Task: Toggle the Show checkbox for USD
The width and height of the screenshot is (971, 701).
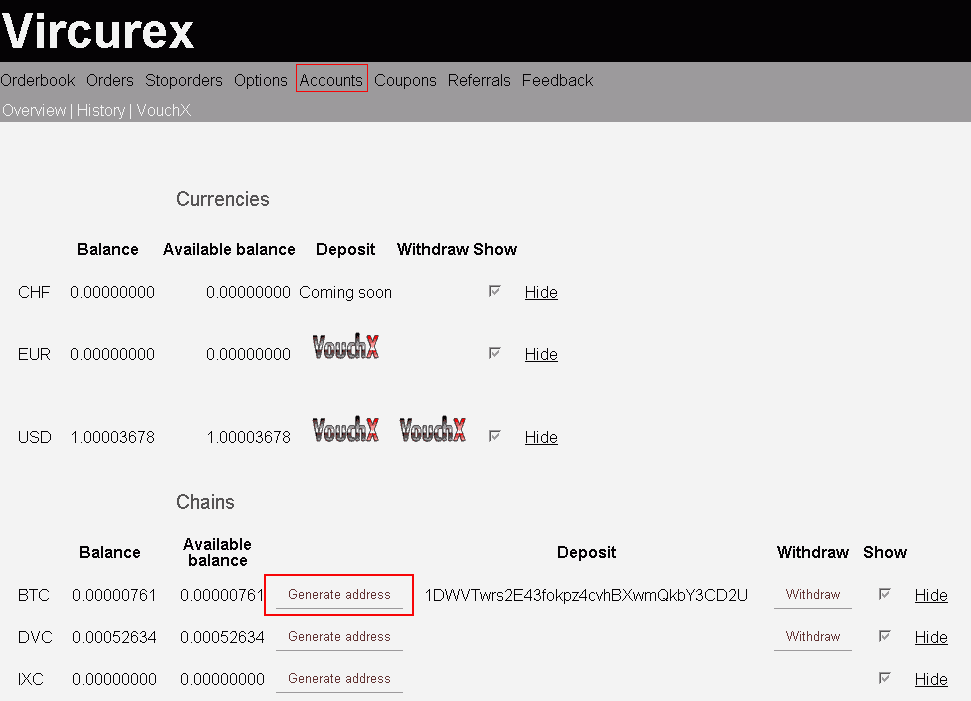Action: (494, 435)
